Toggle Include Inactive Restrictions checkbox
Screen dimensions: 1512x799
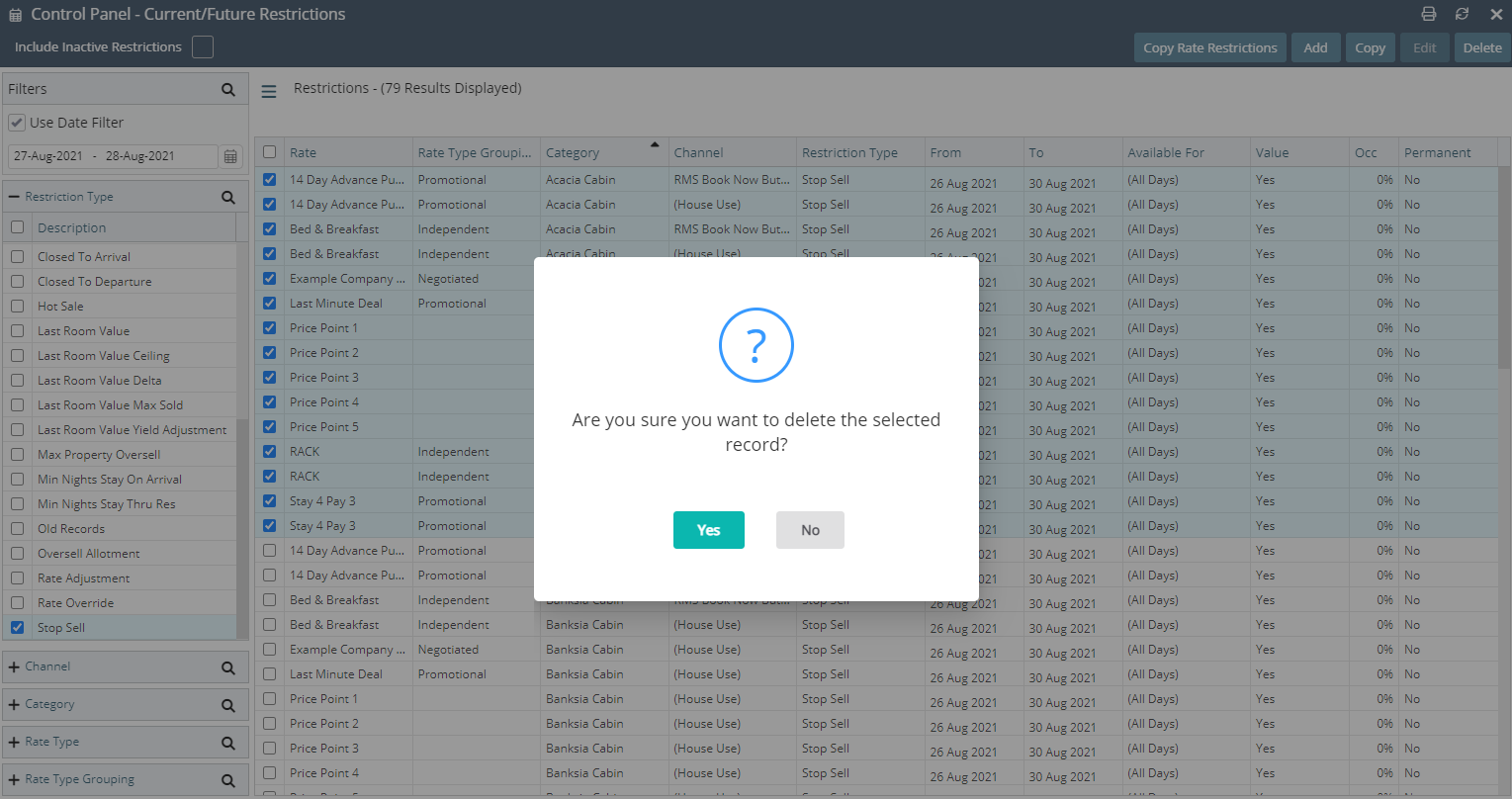pos(203,46)
